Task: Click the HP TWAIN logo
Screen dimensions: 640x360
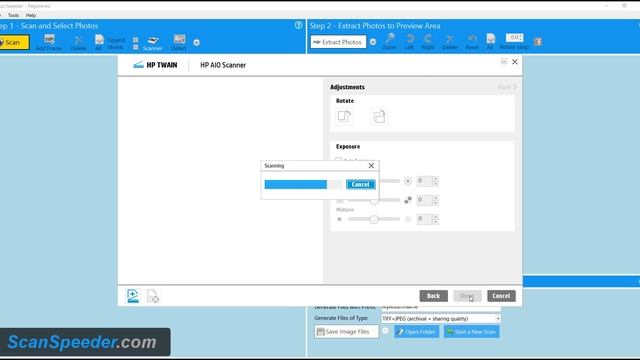Action: pos(156,65)
